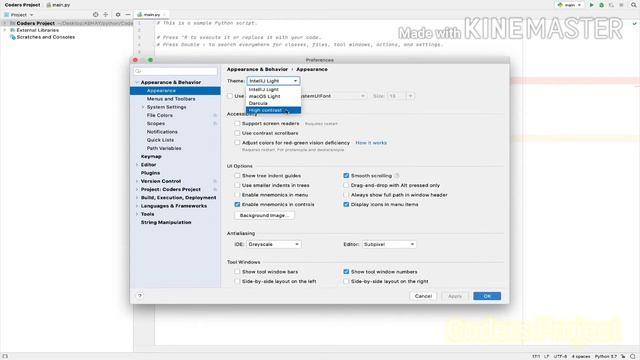Viewport: 640px width, 360px height.
Task: Open Search Everywhere magnifier in the main toolbar
Action: tap(634, 5)
